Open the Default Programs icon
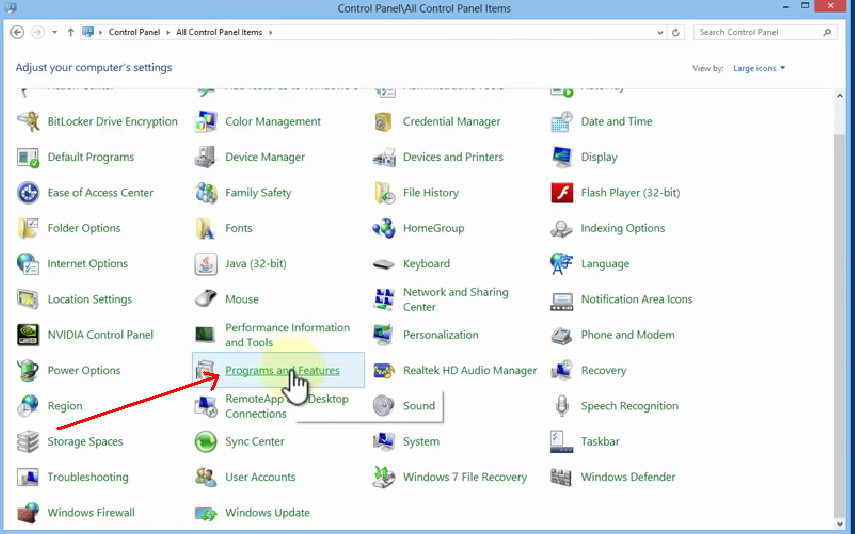Screen dimensions: 855x534 (x=28, y=157)
